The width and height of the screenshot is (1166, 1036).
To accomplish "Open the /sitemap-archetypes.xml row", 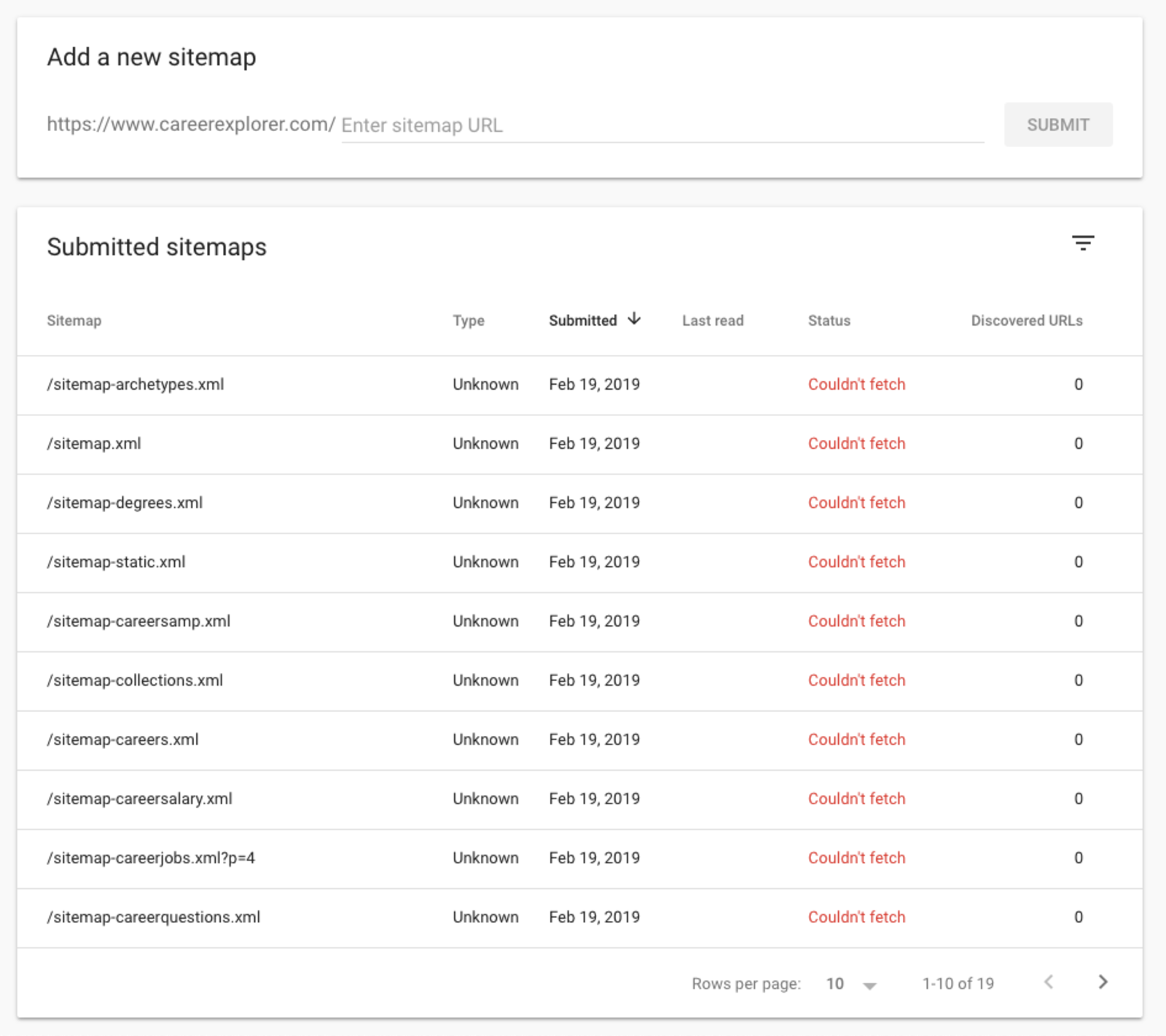I will pyautogui.click(x=136, y=385).
